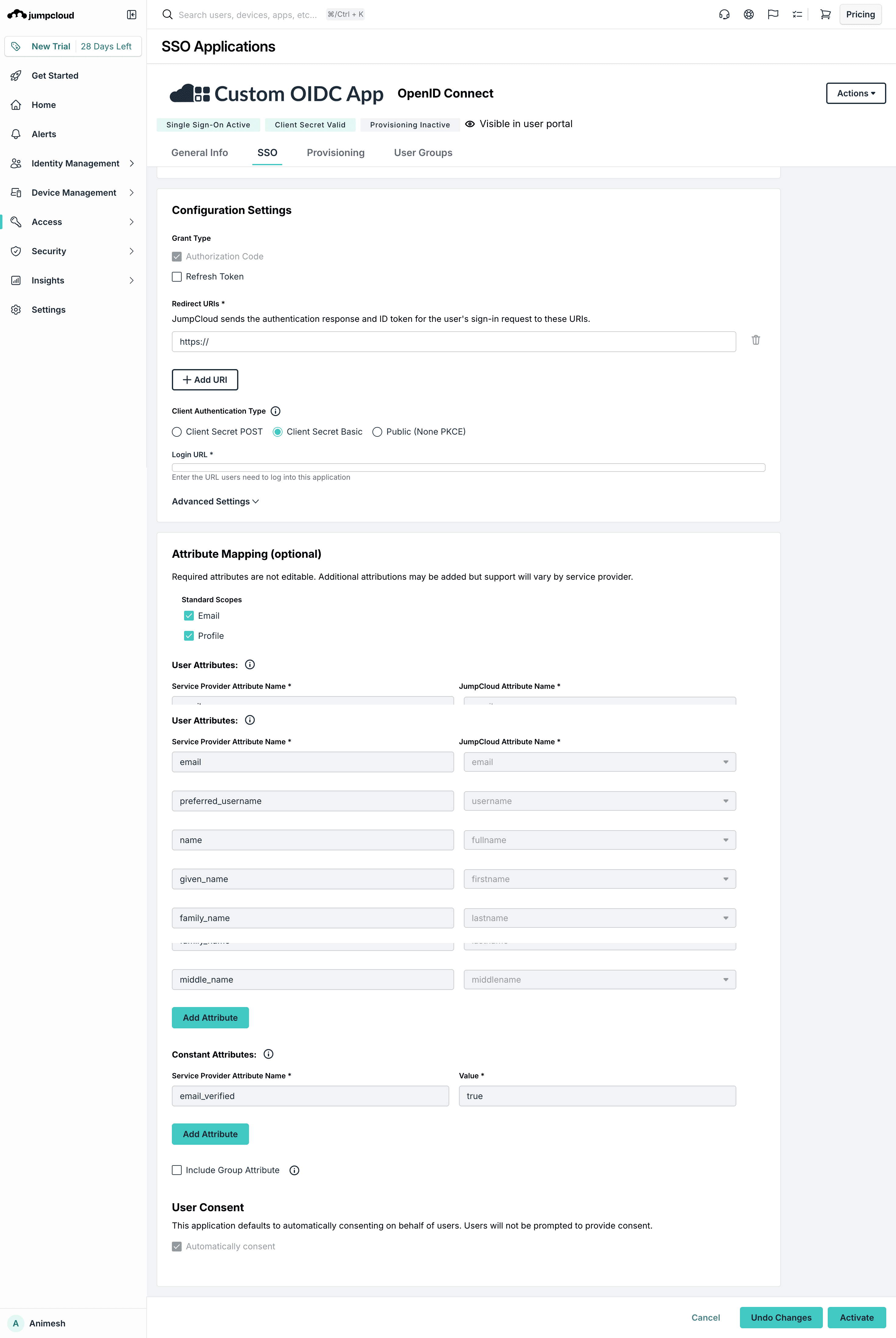The width and height of the screenshot is (896, 1338).
Task: Open the Actions dropdown
Action: [855, 93]
